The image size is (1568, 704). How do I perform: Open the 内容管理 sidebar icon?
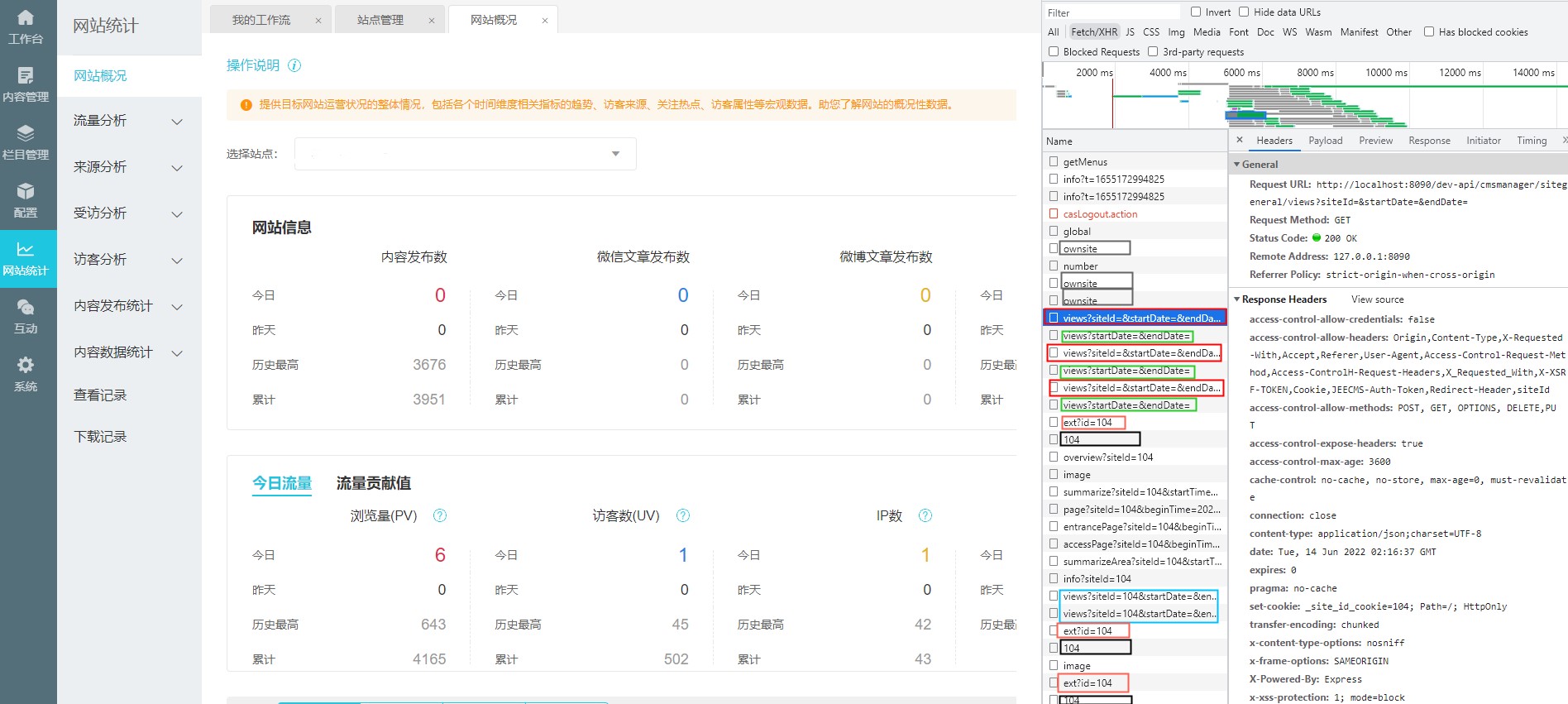tap(26, 76)
